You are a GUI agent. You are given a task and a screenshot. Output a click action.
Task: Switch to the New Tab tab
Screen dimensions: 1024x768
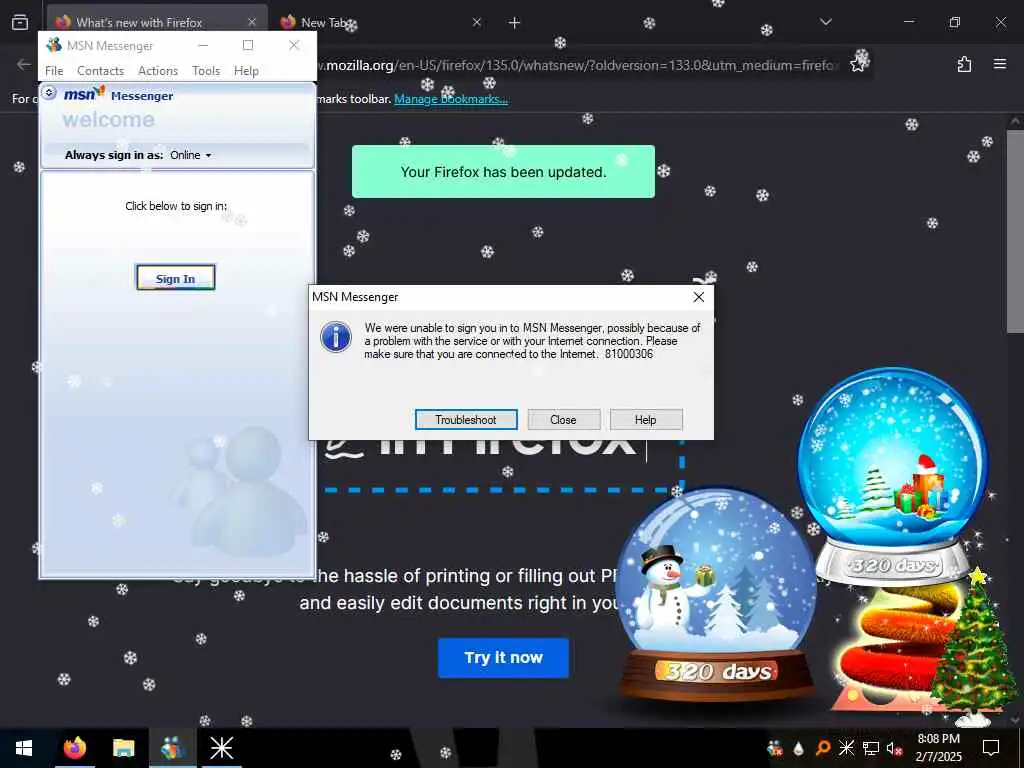point(379,22)
